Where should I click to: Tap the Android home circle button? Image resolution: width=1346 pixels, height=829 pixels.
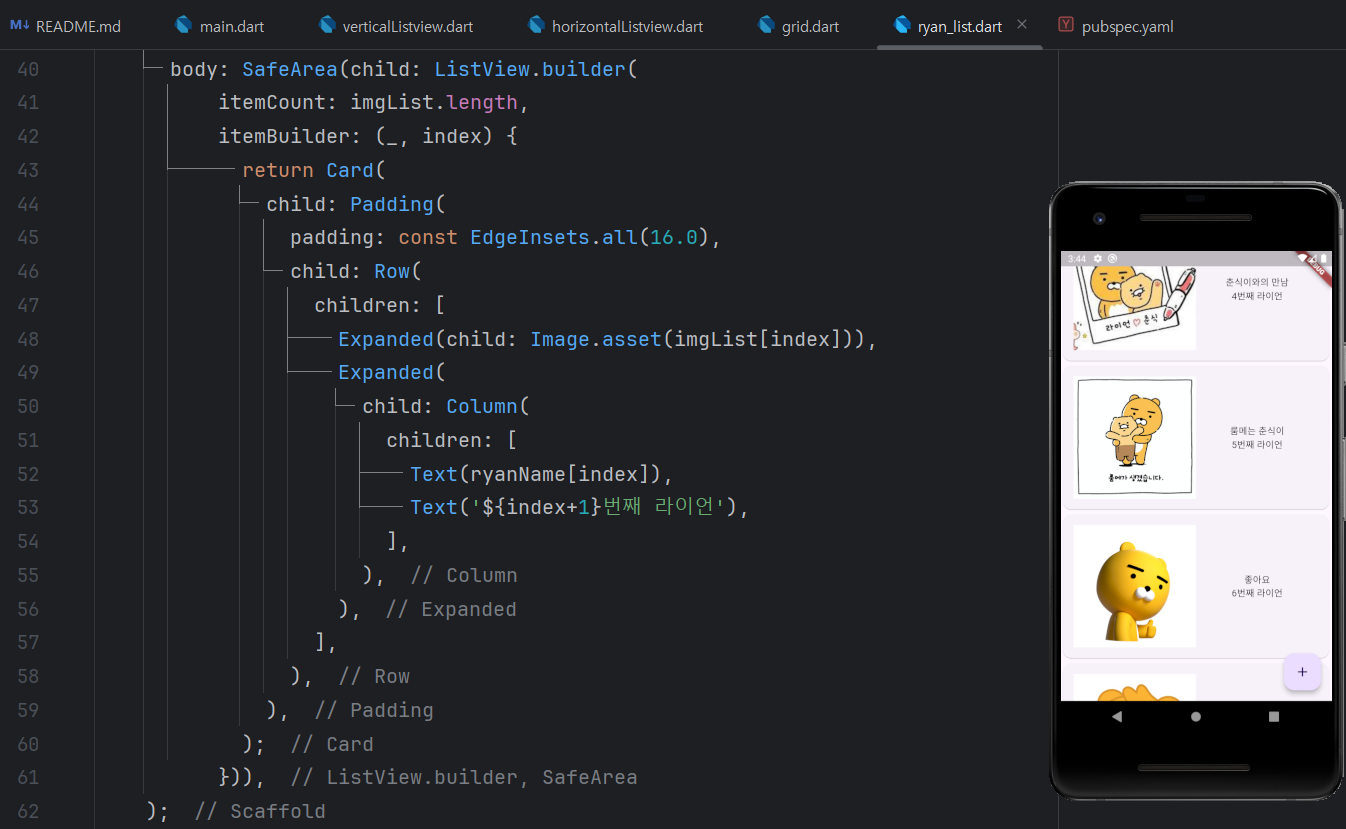1196,716
